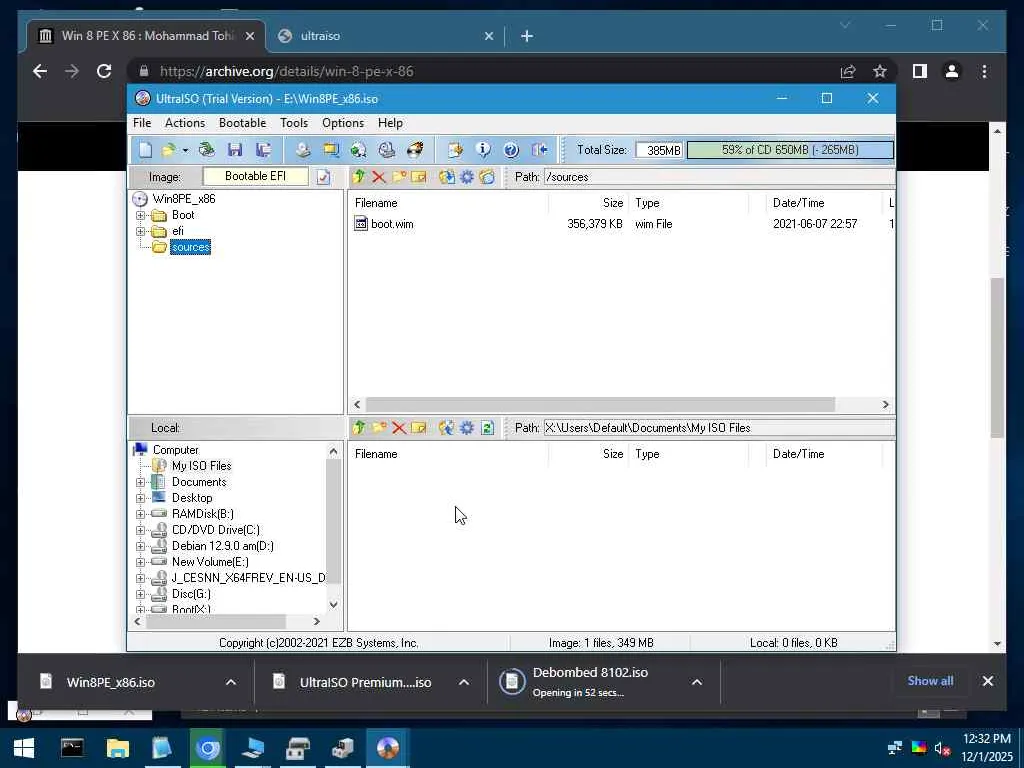Click the Open file folder toolbar icon
The width and height of the screenshot is (1024, 768).
pos(168,150)
